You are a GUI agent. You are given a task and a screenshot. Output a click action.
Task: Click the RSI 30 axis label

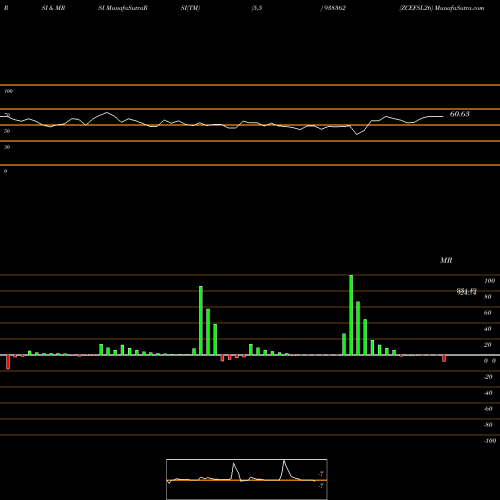click(x=7, y=147)
